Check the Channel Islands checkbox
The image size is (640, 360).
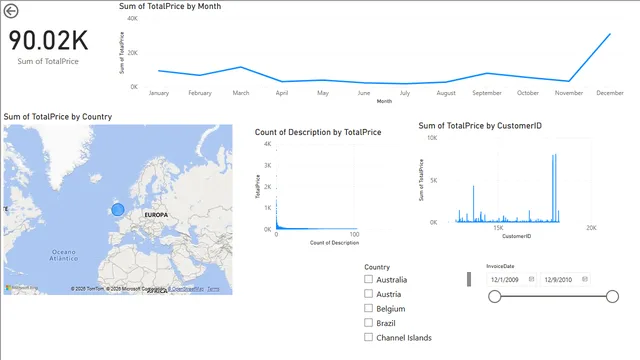click(x=369, y=337)
